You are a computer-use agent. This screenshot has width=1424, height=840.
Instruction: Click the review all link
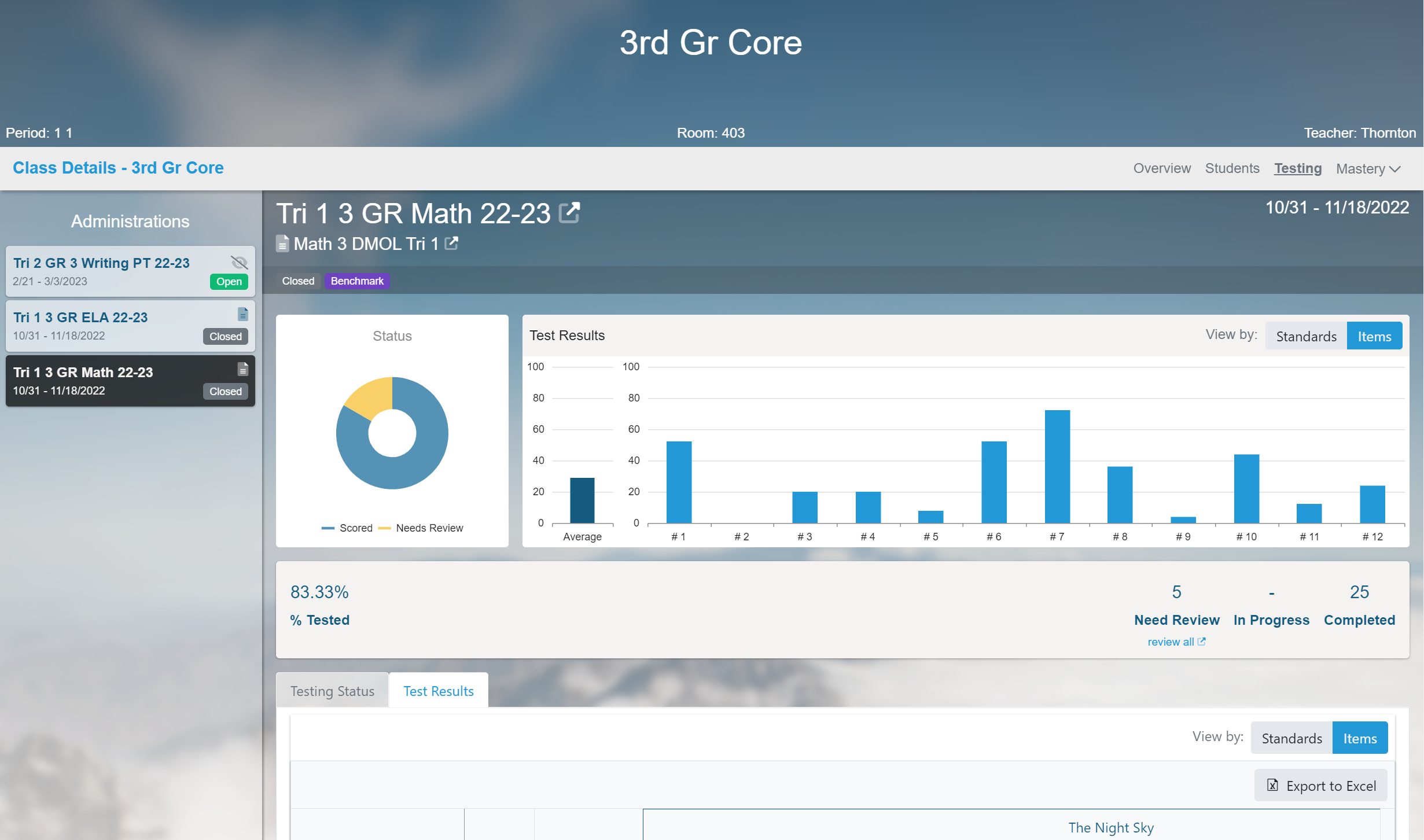coord(1171,642)
